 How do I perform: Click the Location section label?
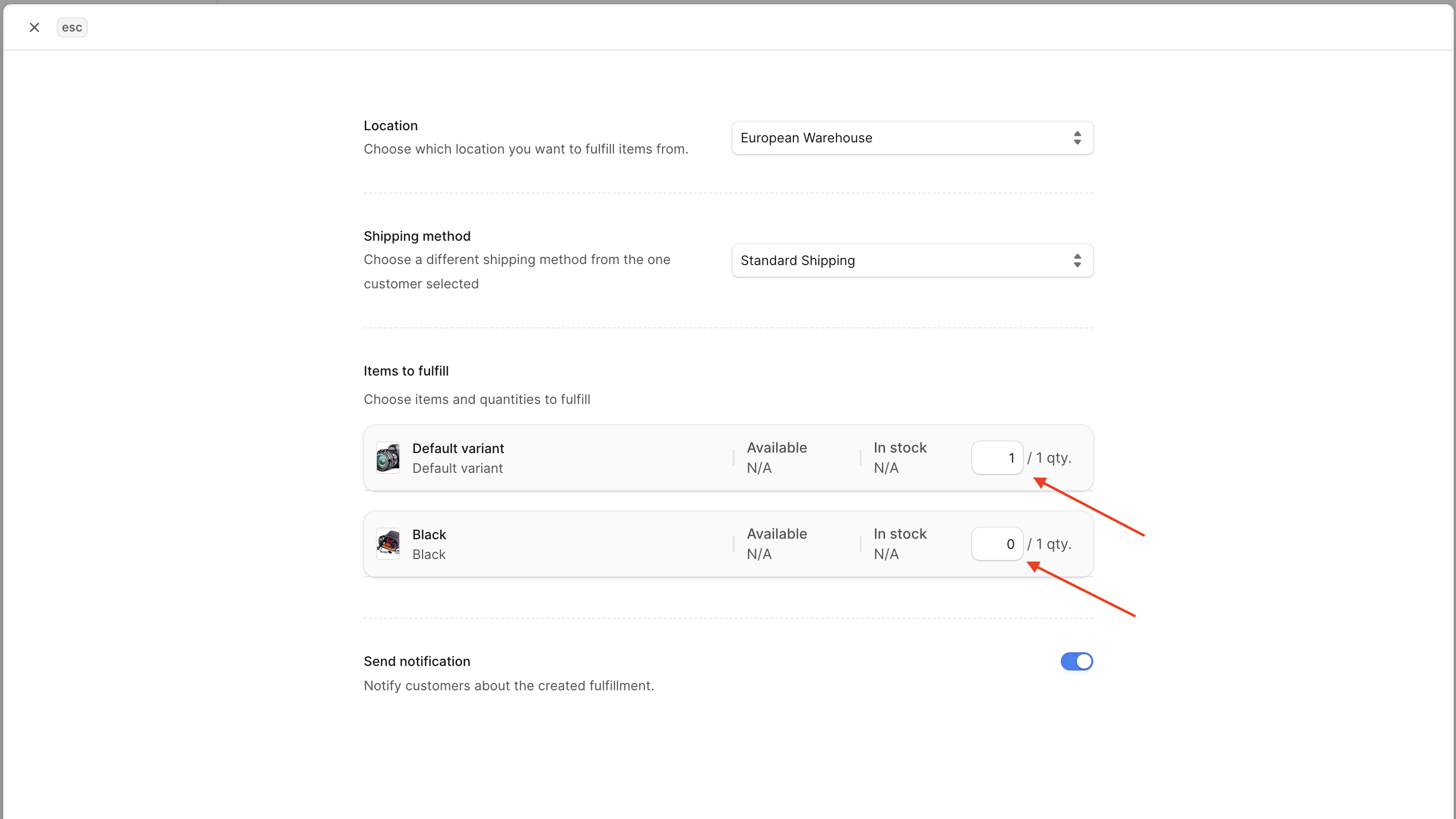tap(391, 126)
